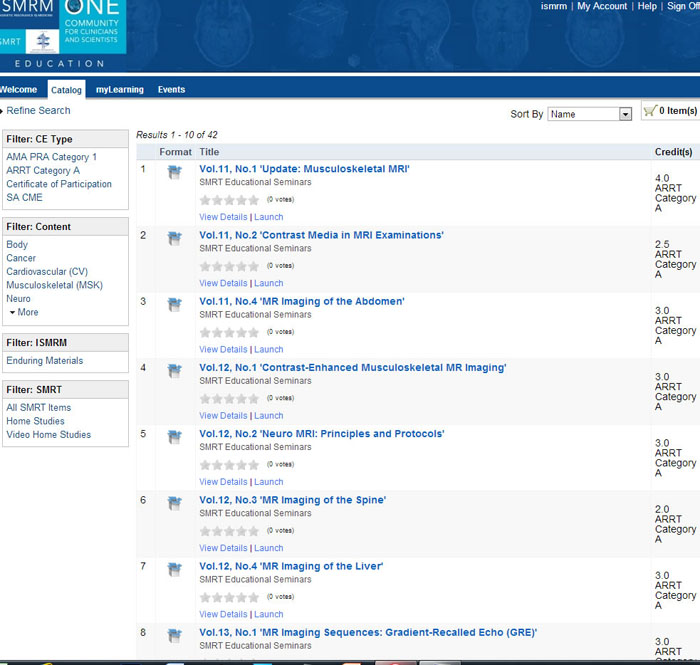
Task: Open the shopping cart icon
Action: (650, 111)
